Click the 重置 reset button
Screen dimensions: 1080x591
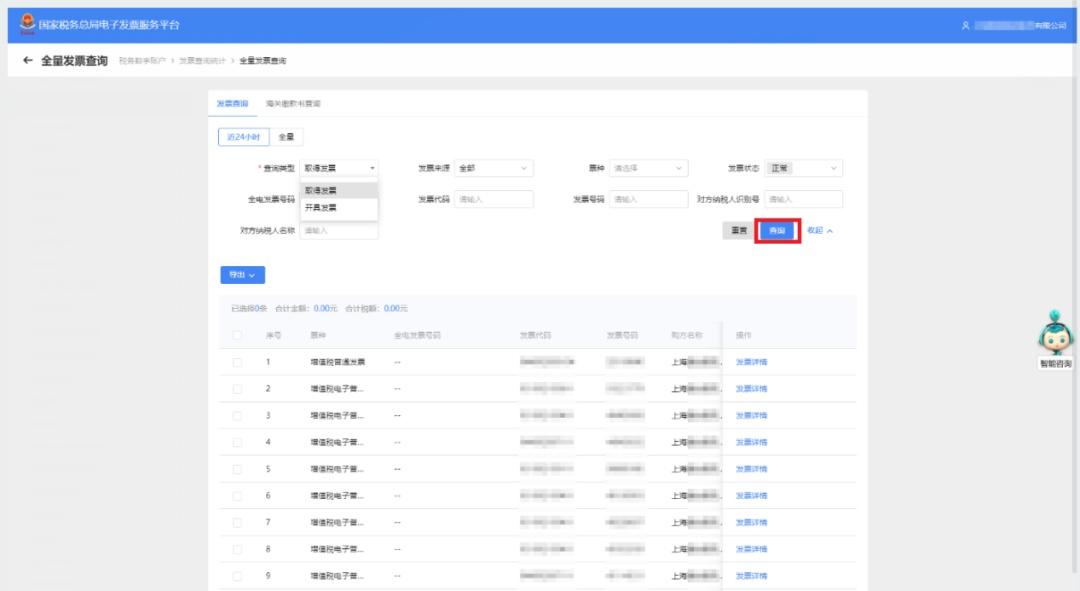[x=739, y=231]
